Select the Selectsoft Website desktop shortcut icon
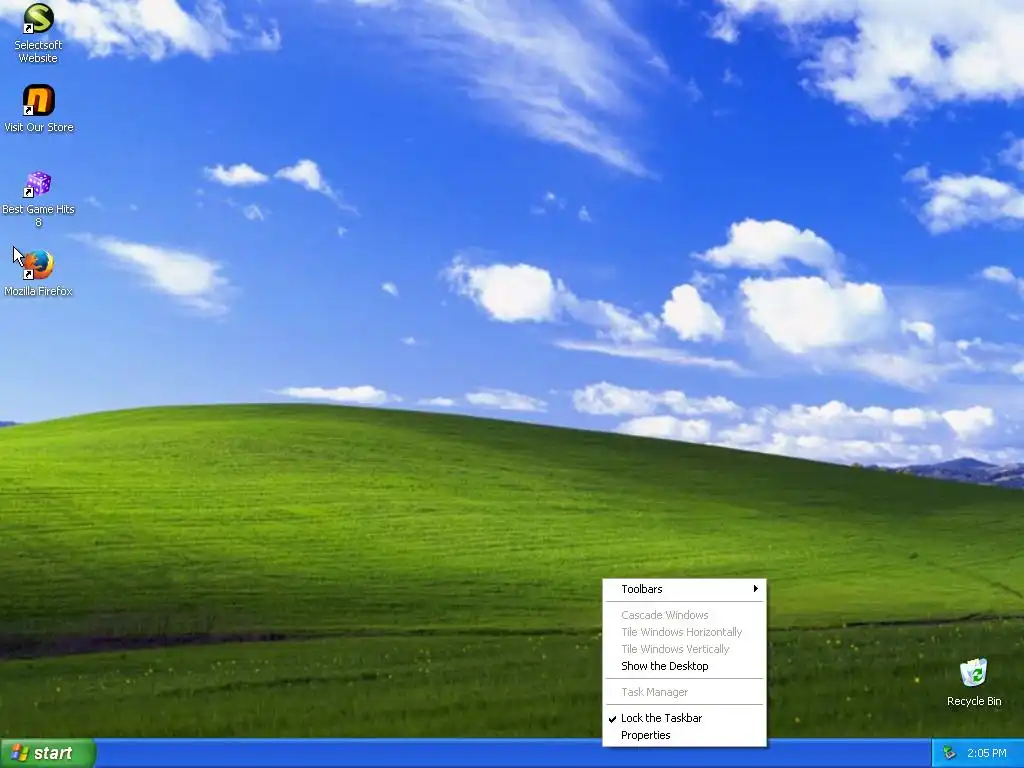 coord(39,18)
